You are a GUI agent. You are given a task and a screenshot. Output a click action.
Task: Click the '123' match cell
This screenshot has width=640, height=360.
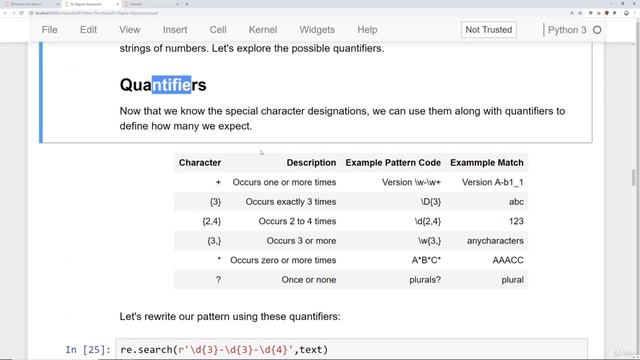coord(516,221)
